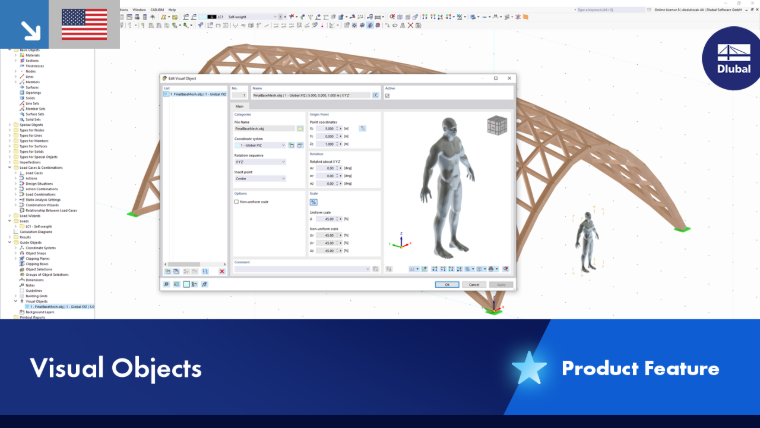Open the Rotation sequence dropdown
This screenshot has height=428, width=760.
260,162
